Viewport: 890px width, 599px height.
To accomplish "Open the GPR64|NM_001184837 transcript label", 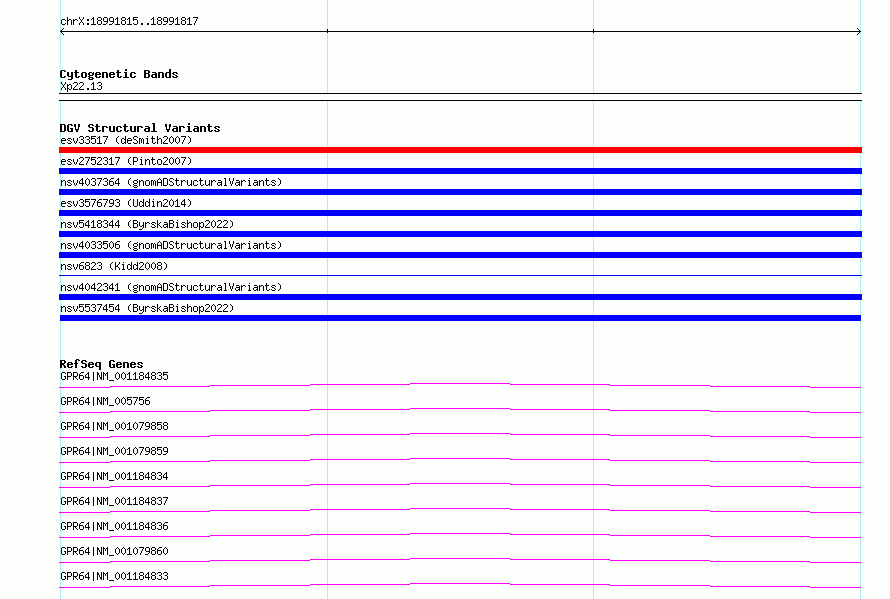I will (x=114, y=501).
